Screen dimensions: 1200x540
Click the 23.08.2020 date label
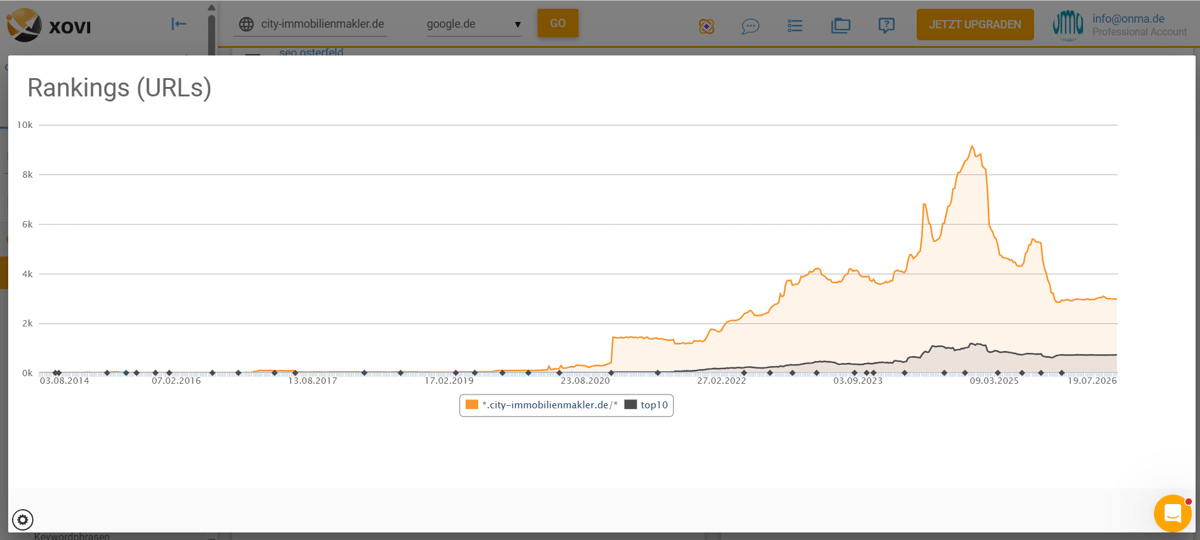(585, 381)
